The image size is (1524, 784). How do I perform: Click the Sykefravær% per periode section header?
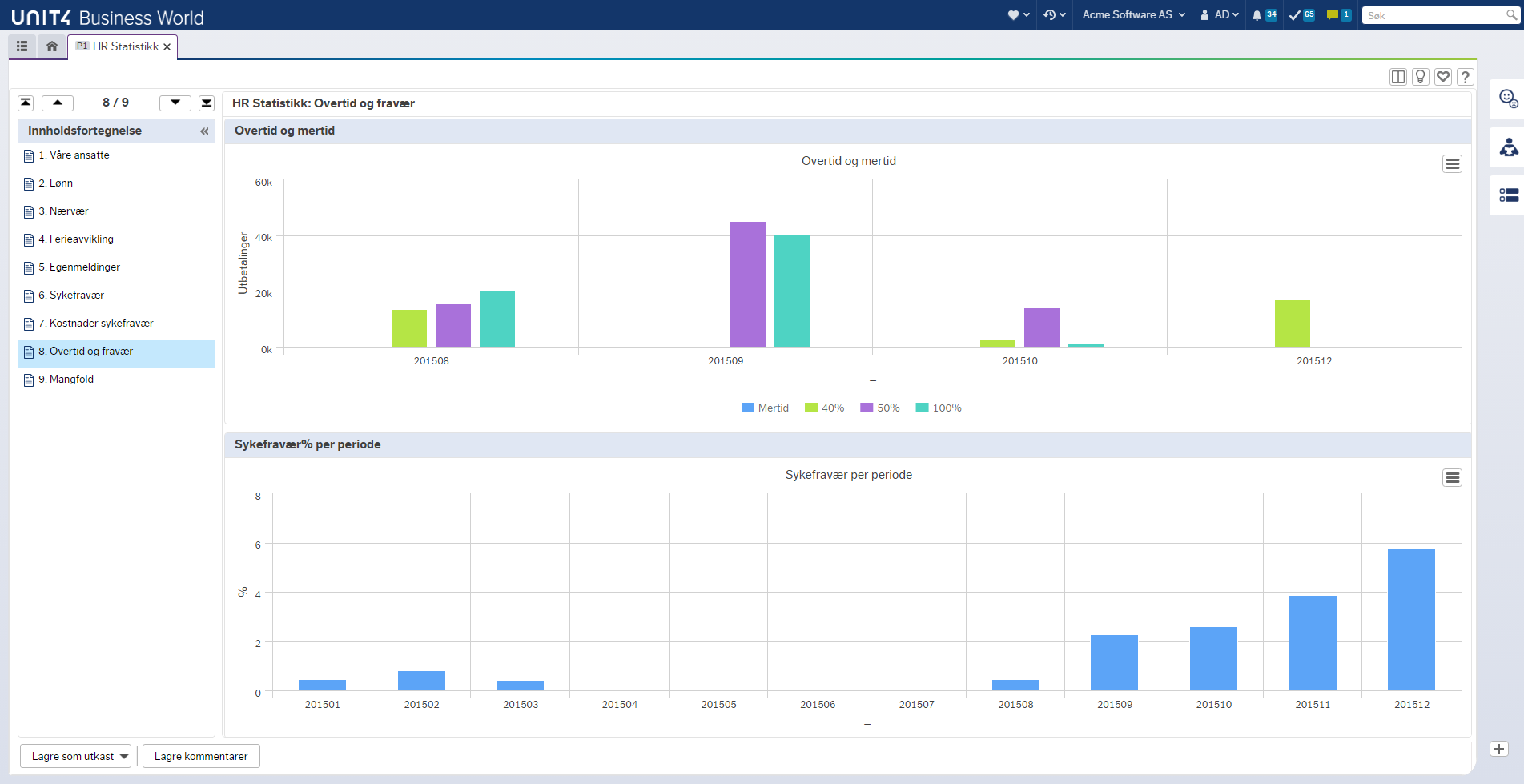[x=847, y=445]
